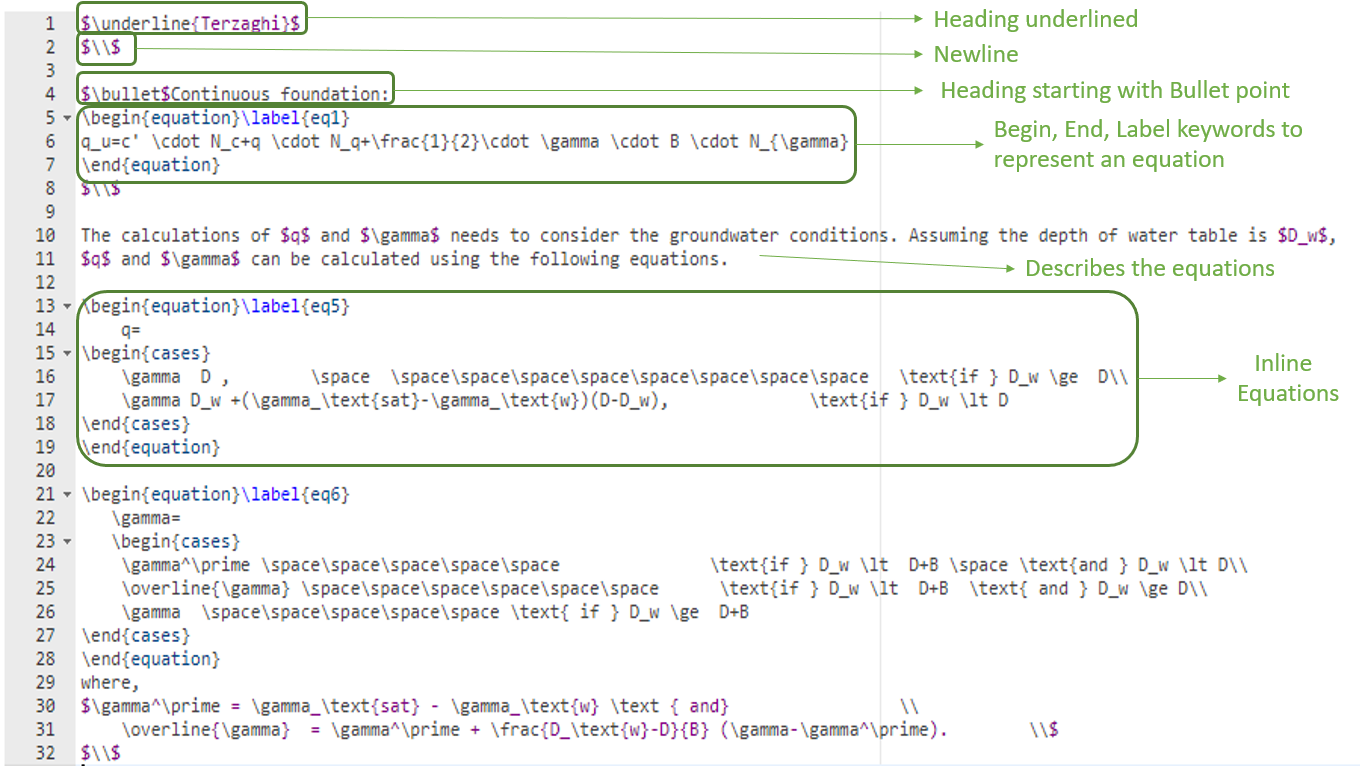The height and width of the screenshot is (768, 1360).
Task: Click "\text{if } D_w \ge D\\" on line 16
Action: pos(1013,377)
